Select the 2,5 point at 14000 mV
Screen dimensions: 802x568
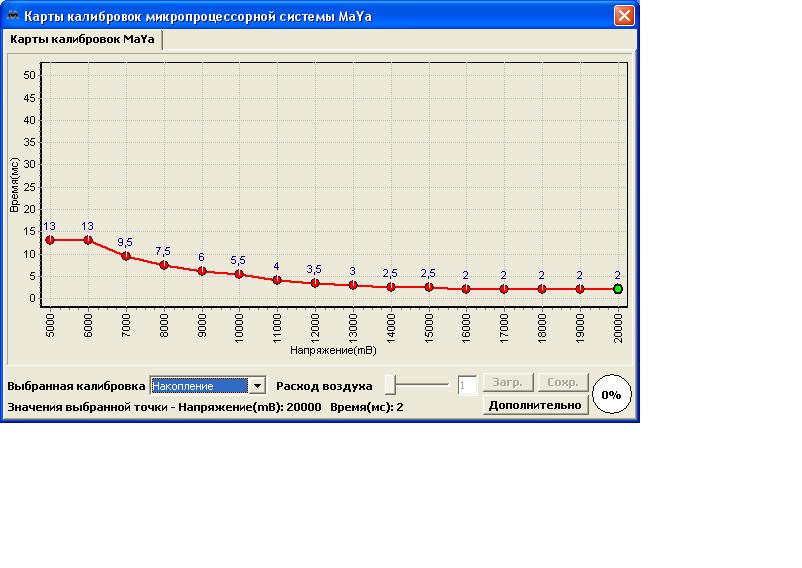pos(391,287)
